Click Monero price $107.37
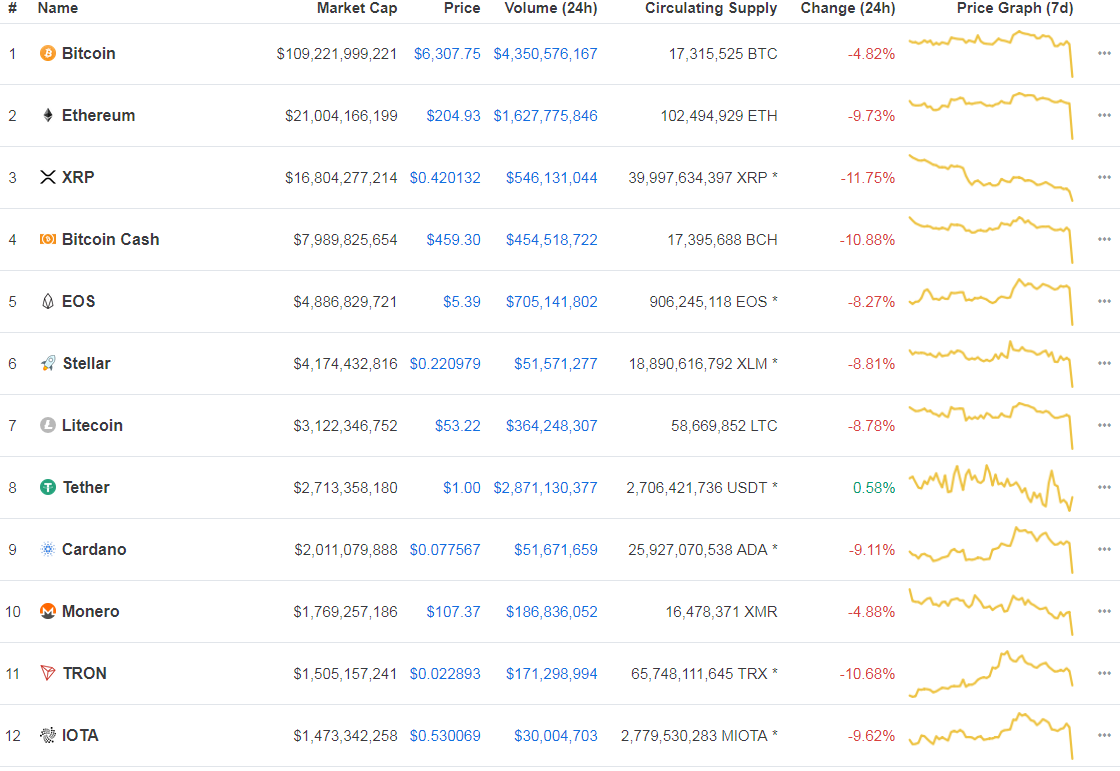This screenshot has width=1120, height=771. point(454,612)
